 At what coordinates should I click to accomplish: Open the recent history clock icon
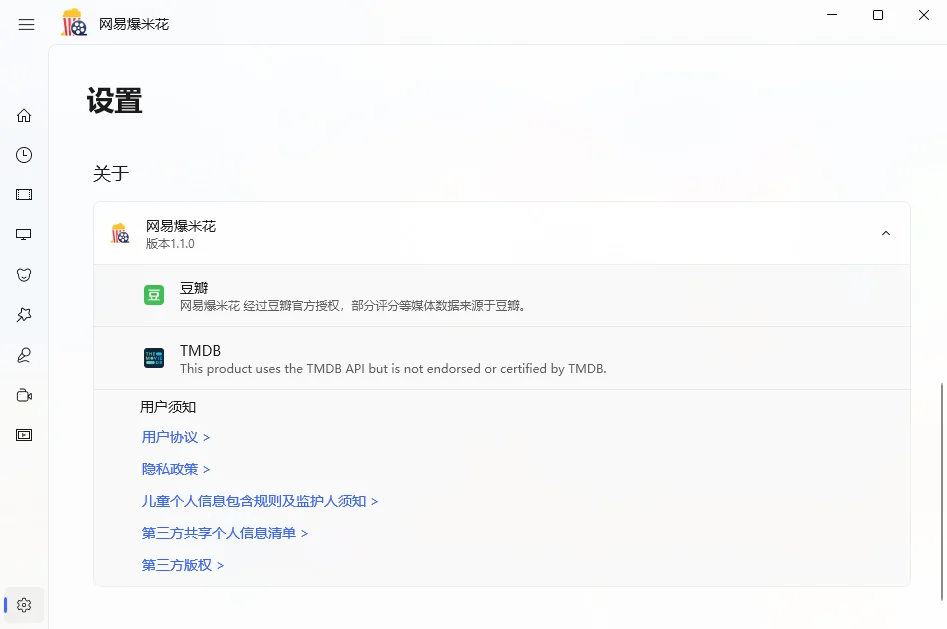click(24, 155)
